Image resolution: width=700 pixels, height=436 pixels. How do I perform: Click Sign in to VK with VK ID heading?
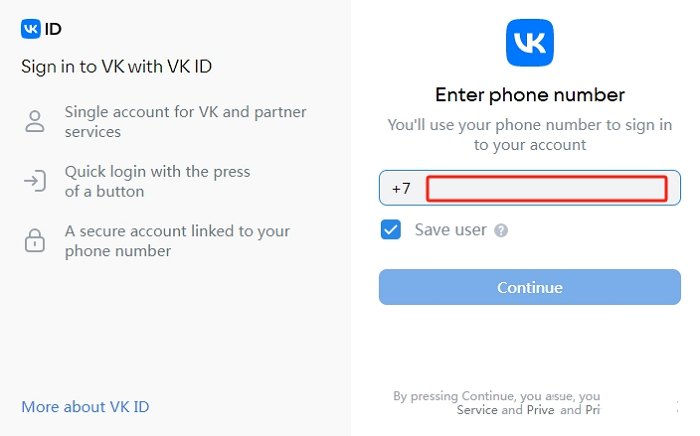click(117, 67)
